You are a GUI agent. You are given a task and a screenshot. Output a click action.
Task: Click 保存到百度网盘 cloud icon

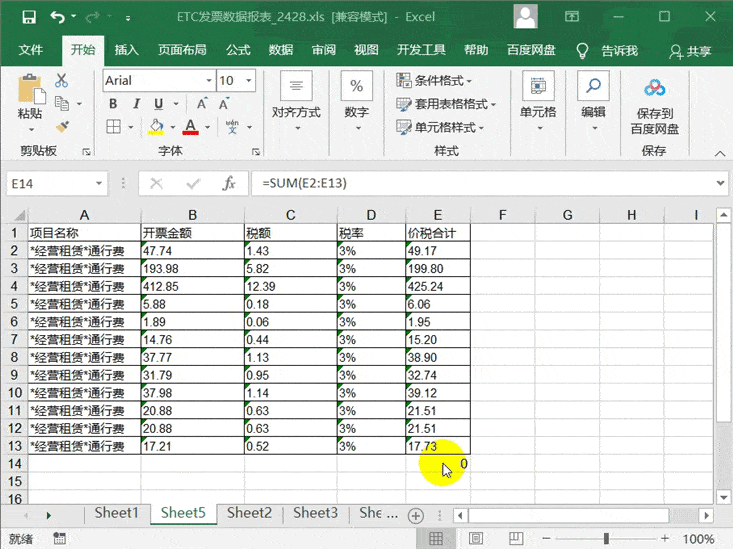654,88
